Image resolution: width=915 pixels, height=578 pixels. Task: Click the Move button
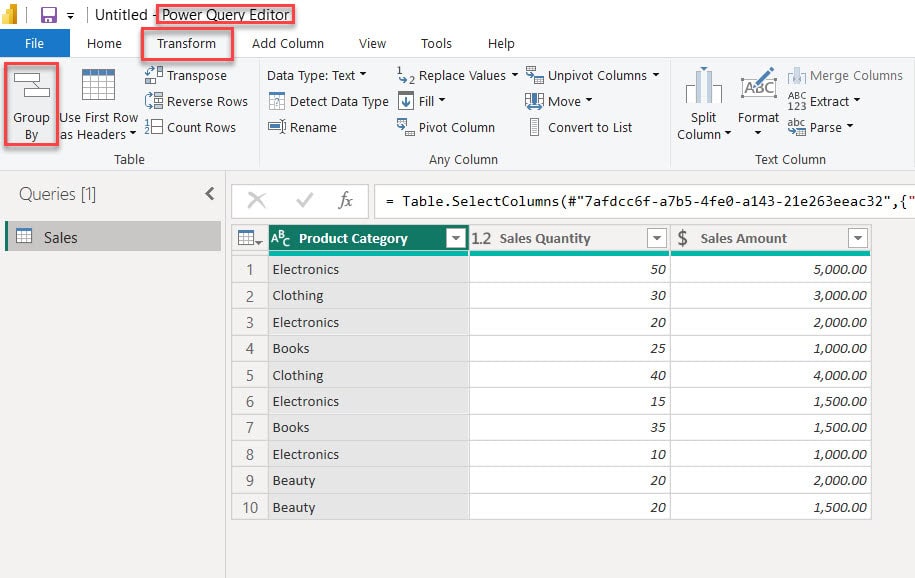(558, 102)
